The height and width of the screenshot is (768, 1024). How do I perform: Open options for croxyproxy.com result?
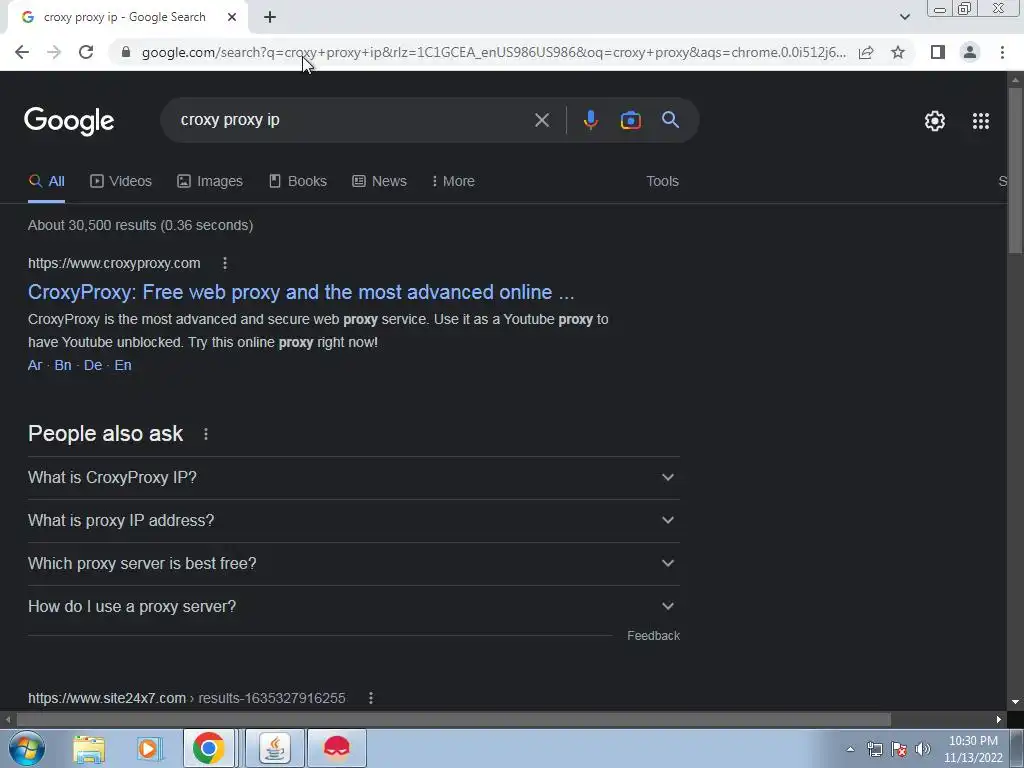[x=225, y=263]
